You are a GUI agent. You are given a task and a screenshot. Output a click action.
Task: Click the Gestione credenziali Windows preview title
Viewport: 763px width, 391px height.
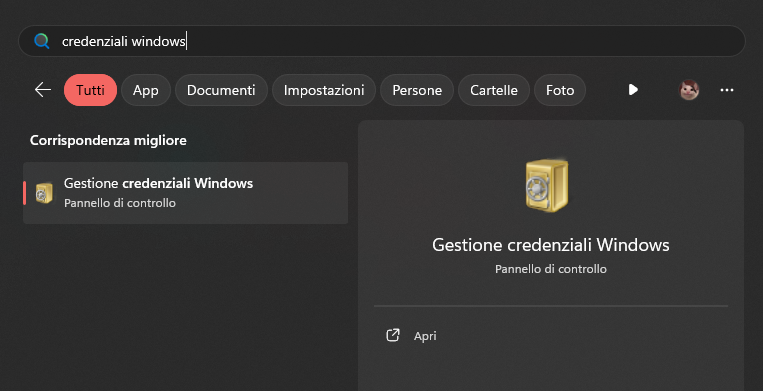tap(551, 245)
